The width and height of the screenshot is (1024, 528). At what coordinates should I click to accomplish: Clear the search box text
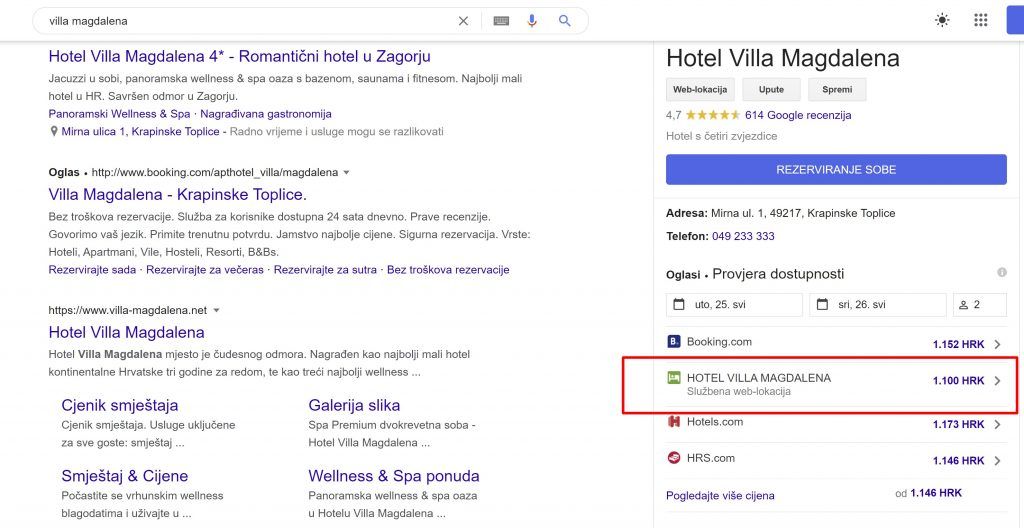point(463,21)
